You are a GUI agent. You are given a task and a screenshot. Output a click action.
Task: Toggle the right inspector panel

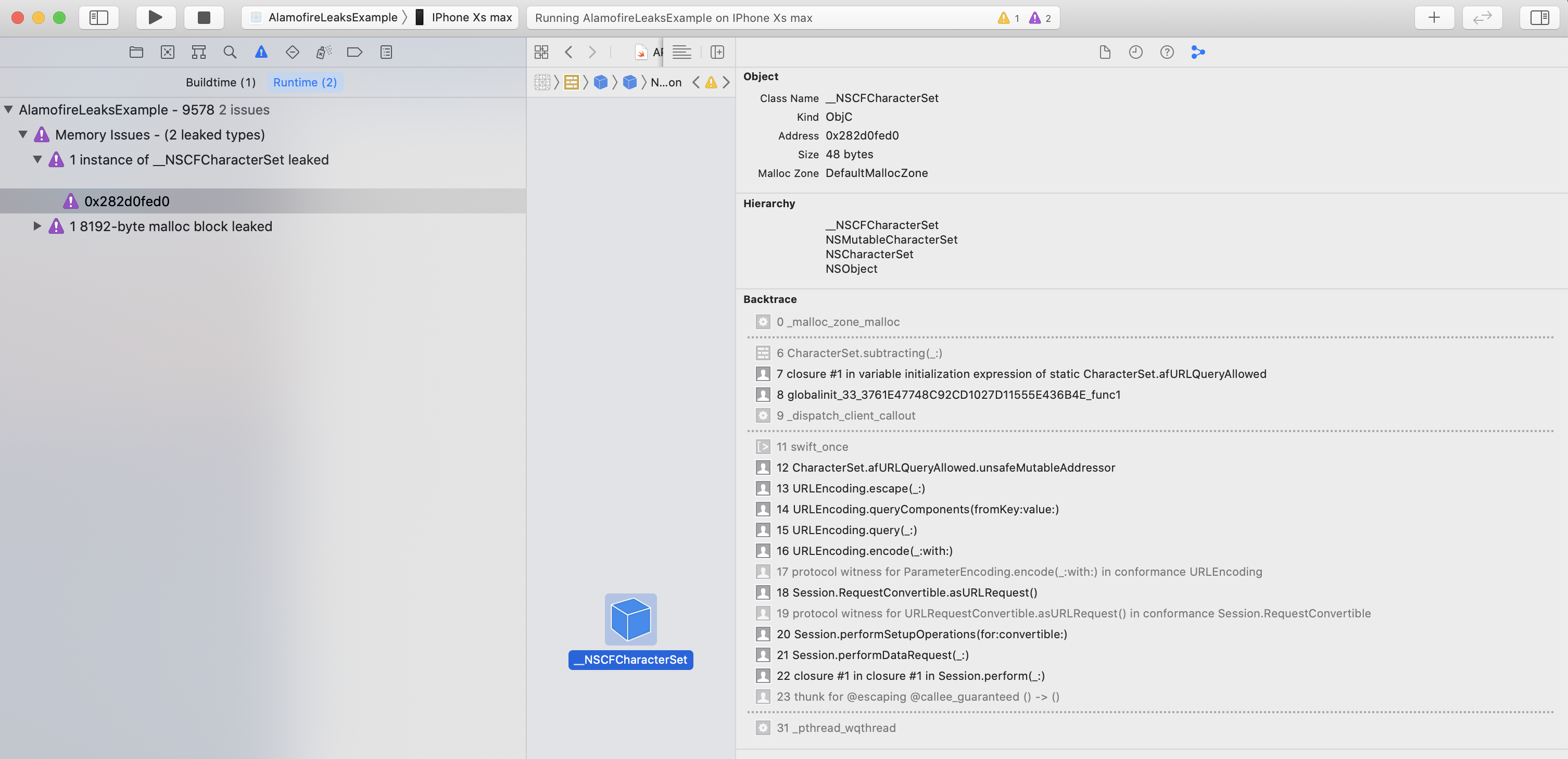tap(1539, 17)
